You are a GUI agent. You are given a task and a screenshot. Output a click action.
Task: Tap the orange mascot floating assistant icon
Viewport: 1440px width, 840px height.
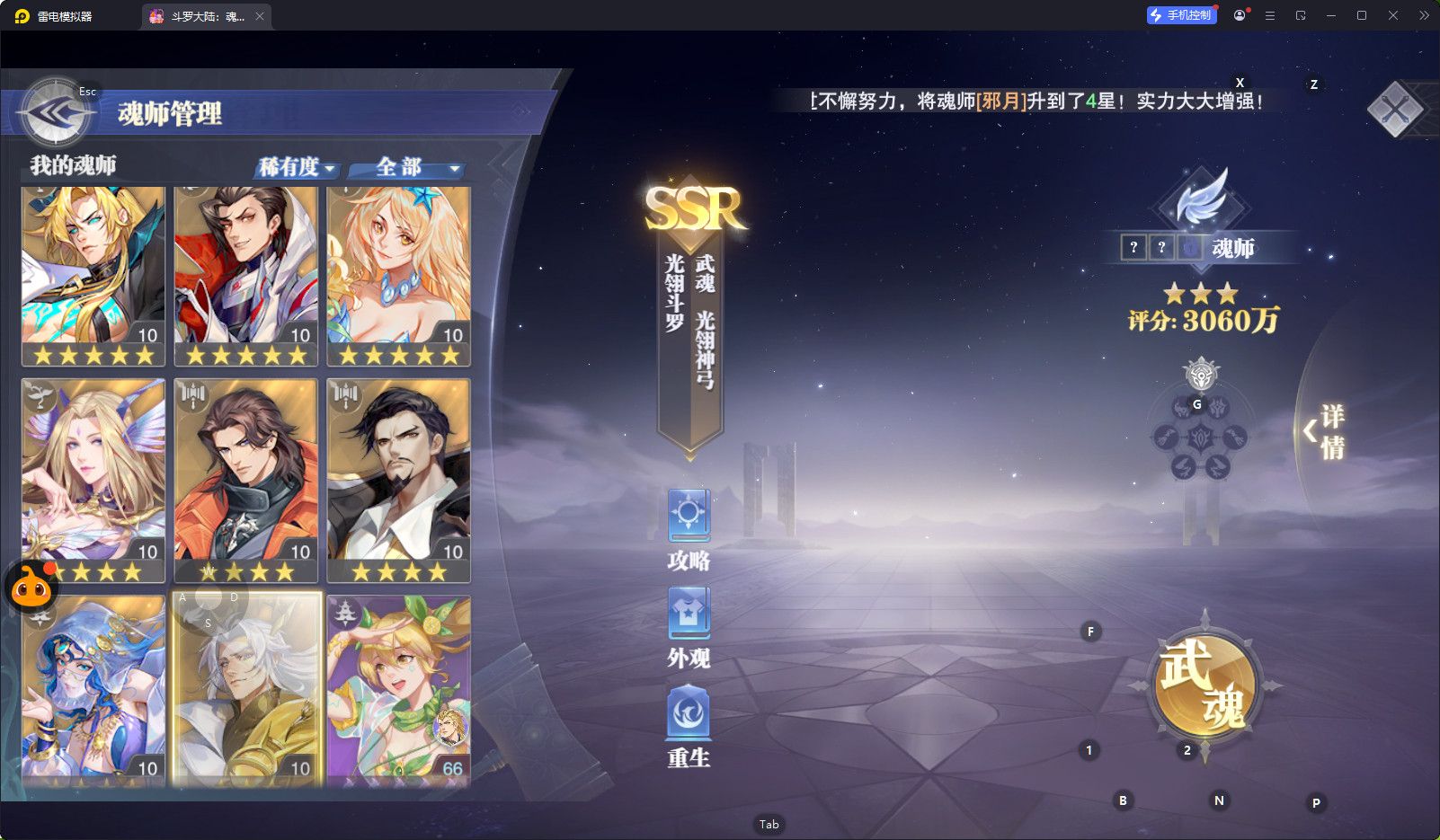32,587
